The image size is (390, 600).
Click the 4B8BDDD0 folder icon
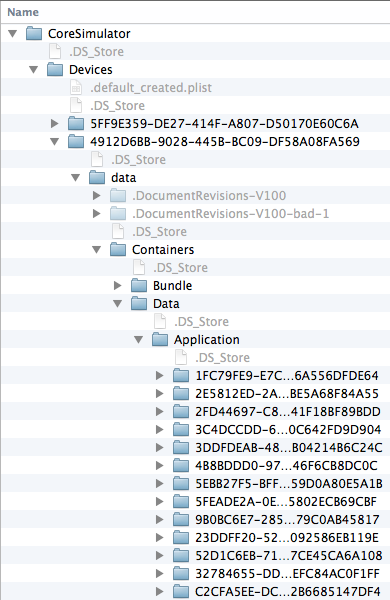coord(181,465)
